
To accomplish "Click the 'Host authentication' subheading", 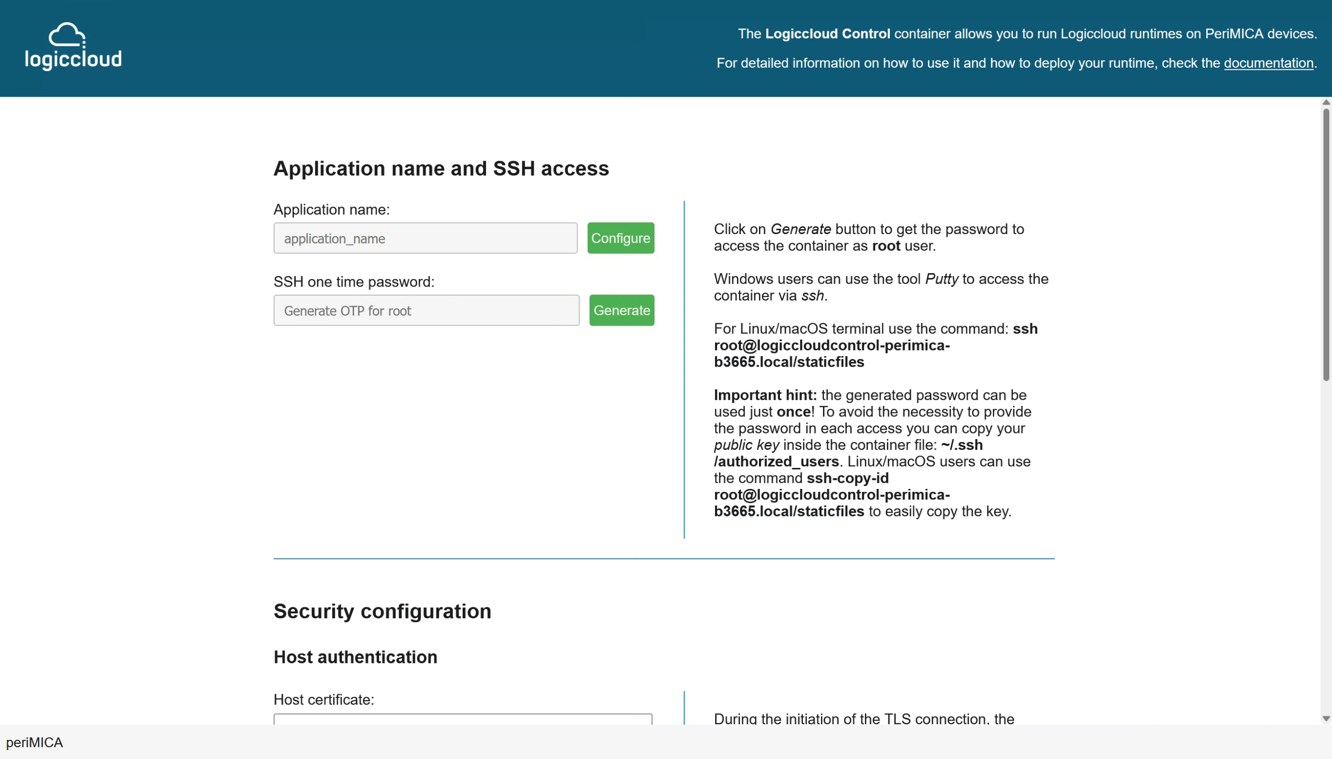I will (355, 657).
